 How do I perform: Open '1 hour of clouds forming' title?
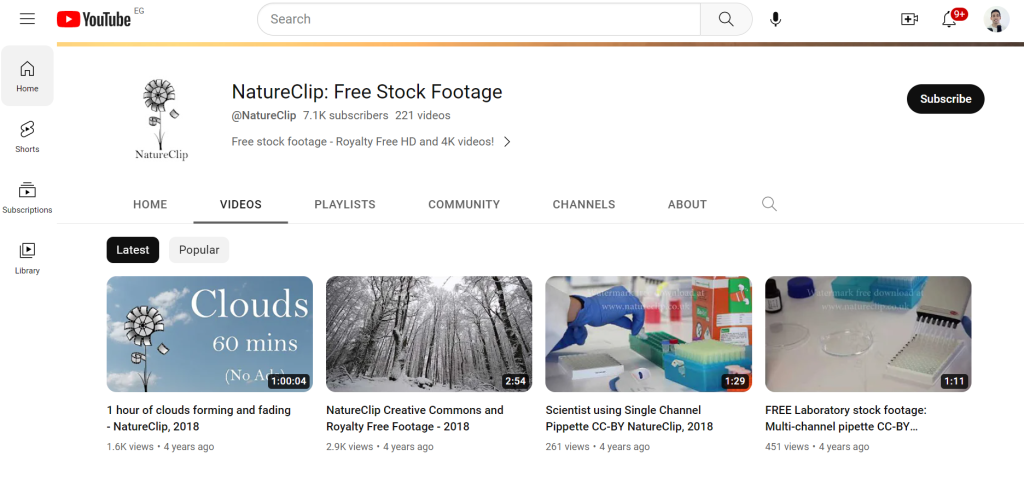(x=199, y=418)
